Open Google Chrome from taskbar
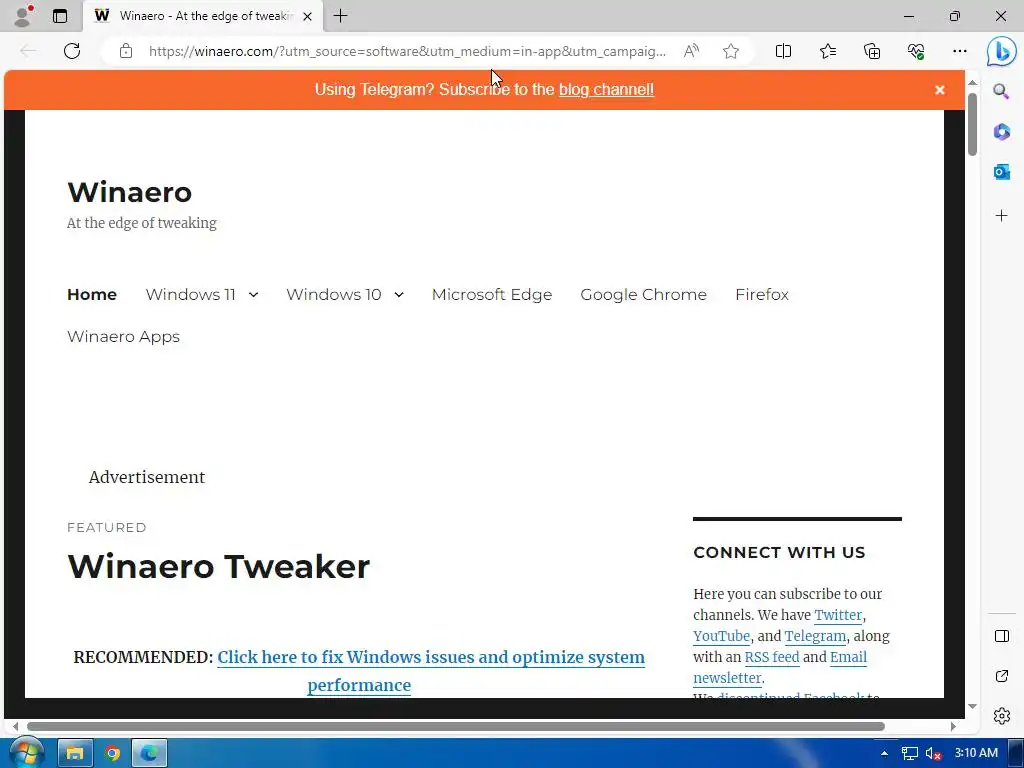 [x=112, y=753]
